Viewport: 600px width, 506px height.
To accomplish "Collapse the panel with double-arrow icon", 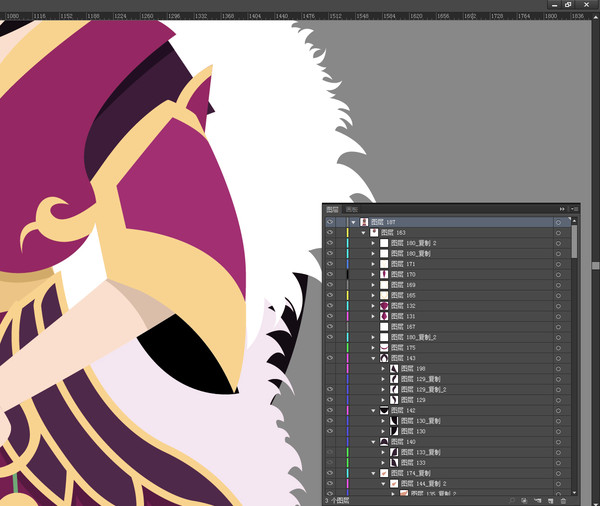I will (562, 209).
